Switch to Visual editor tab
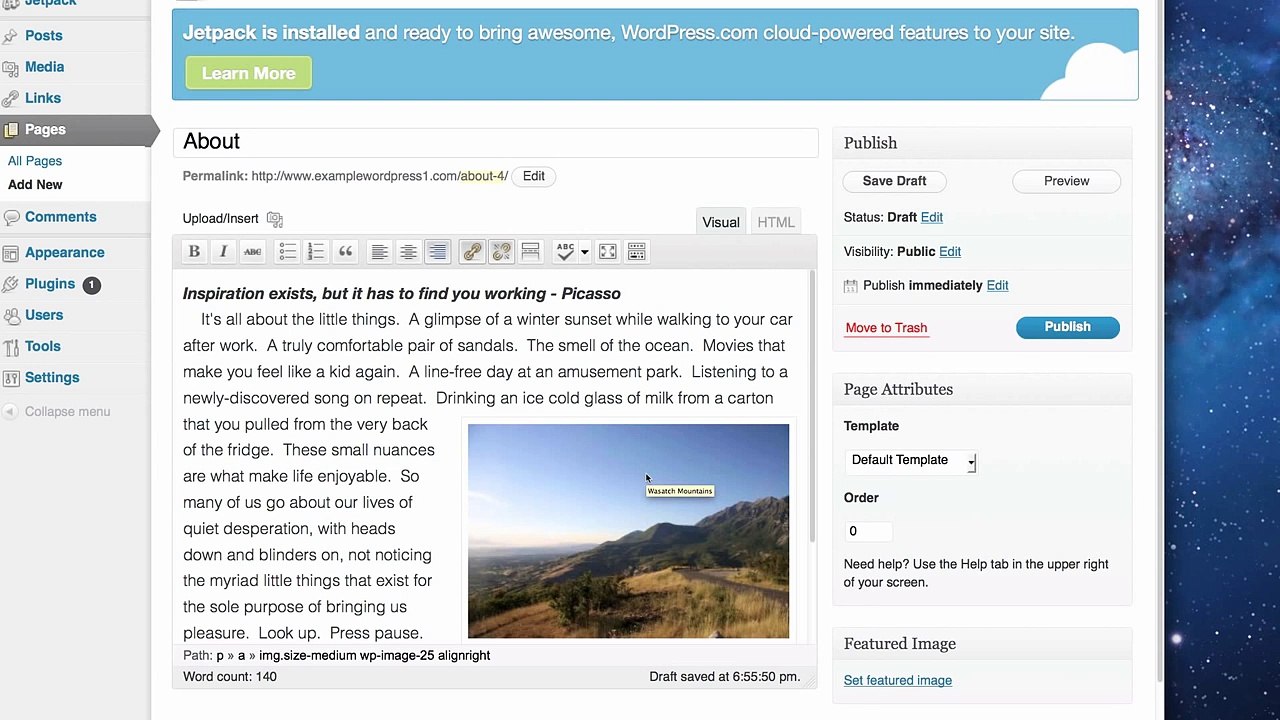 (x=720, y=222)
